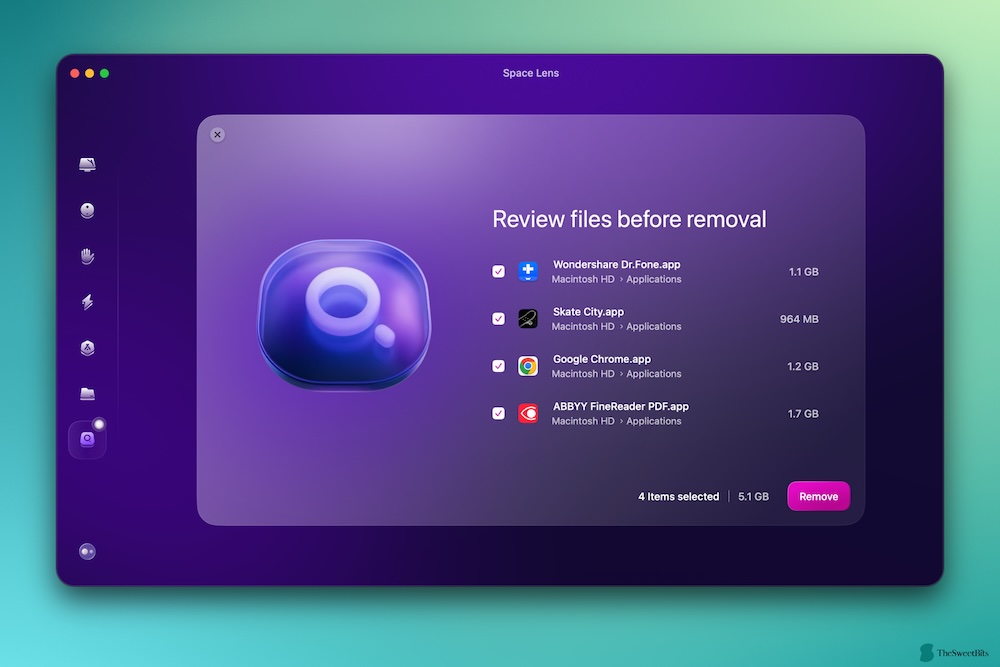Open the Protection hand sidebar icon
This screenshot has height=667, width=1000.
87,256
